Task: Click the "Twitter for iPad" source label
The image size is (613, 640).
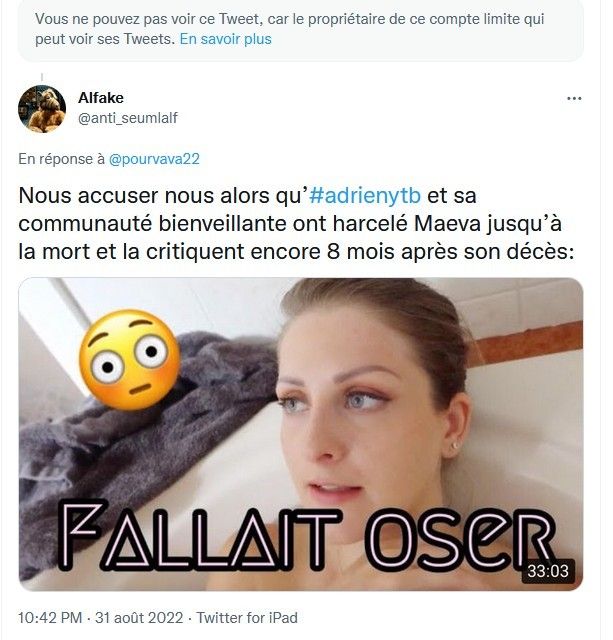Action: coord(247,618)
